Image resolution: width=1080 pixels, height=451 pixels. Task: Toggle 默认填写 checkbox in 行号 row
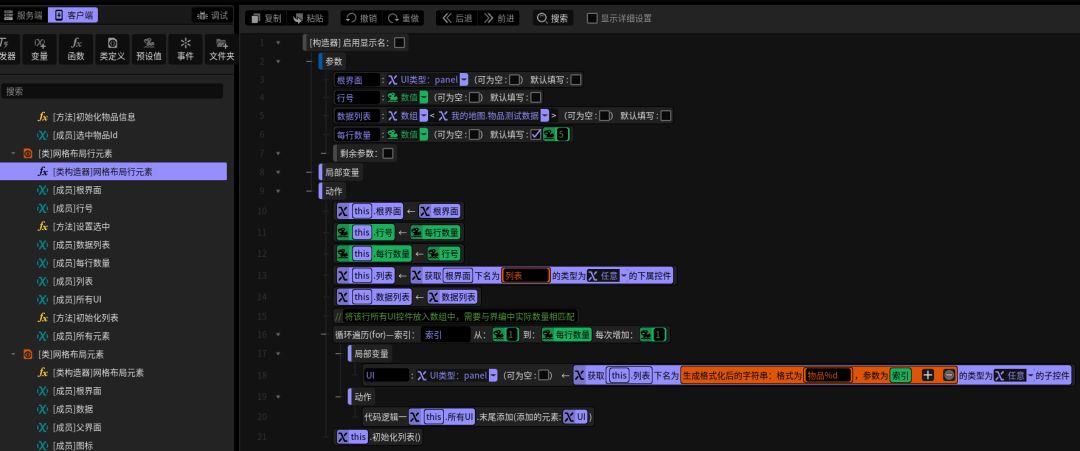536,98
